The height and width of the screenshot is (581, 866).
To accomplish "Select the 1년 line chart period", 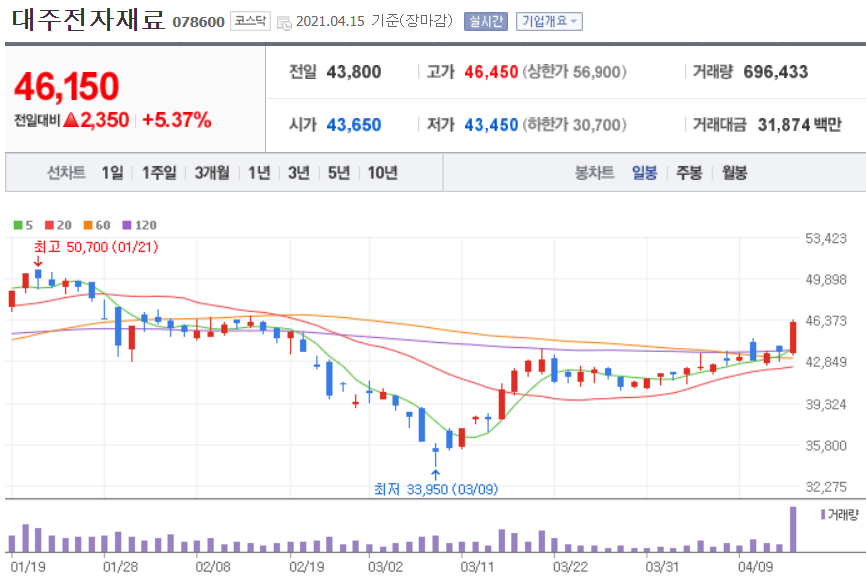I will (x=259, y=173).
